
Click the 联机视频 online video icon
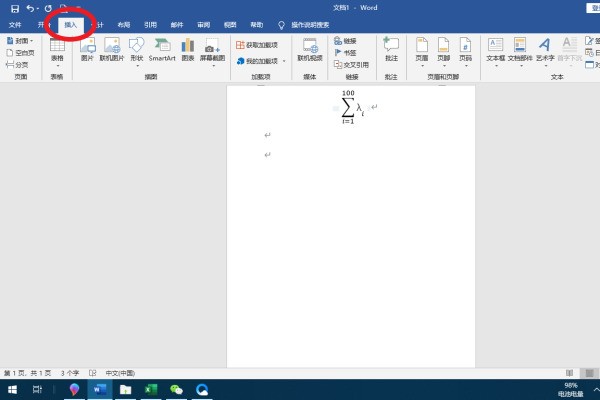[310, 50]
